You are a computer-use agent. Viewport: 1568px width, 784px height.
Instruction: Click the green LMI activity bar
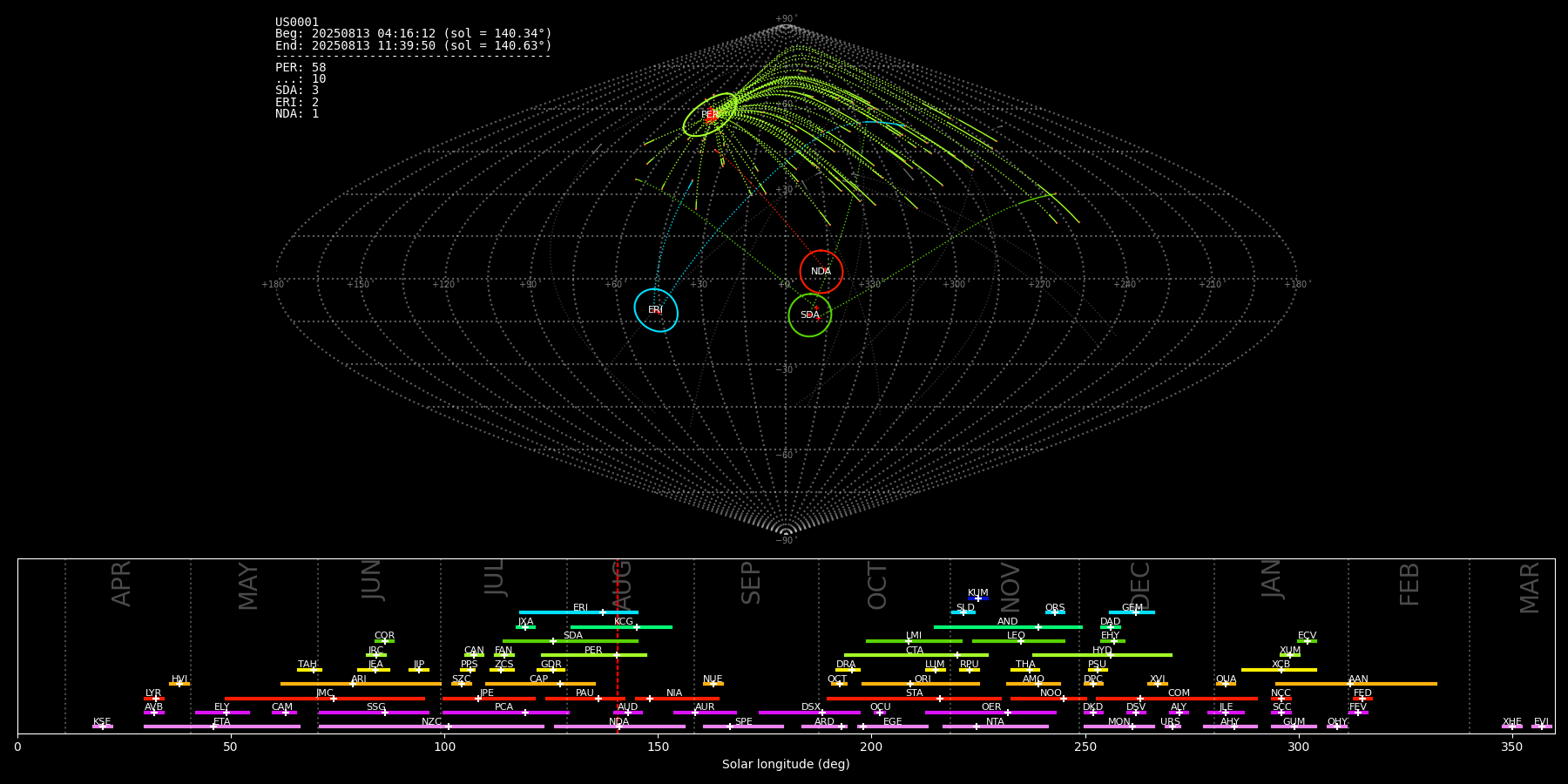(914, 641)
